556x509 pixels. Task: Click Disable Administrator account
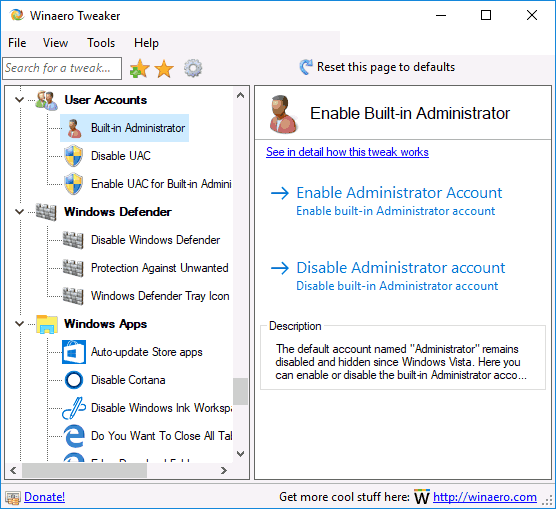click(x=401, y=268)
